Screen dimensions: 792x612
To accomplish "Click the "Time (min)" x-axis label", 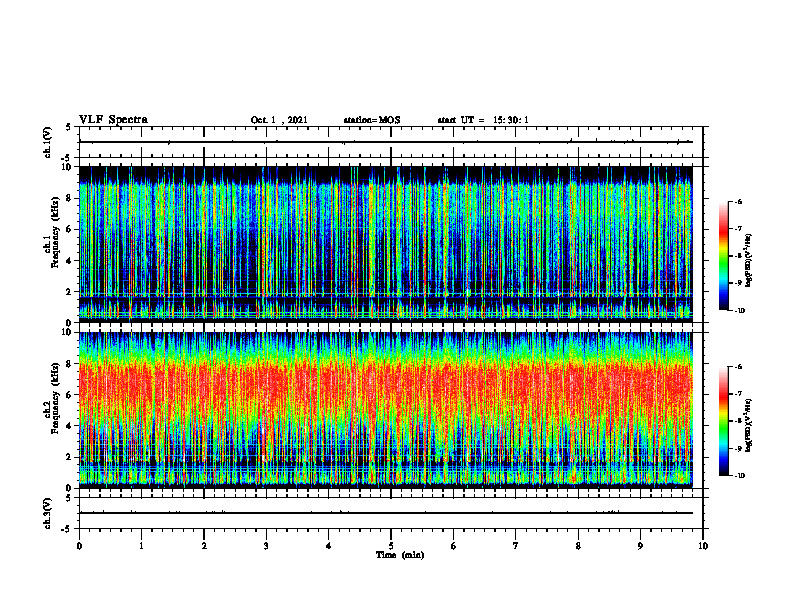I will click(x=400, y=555).
